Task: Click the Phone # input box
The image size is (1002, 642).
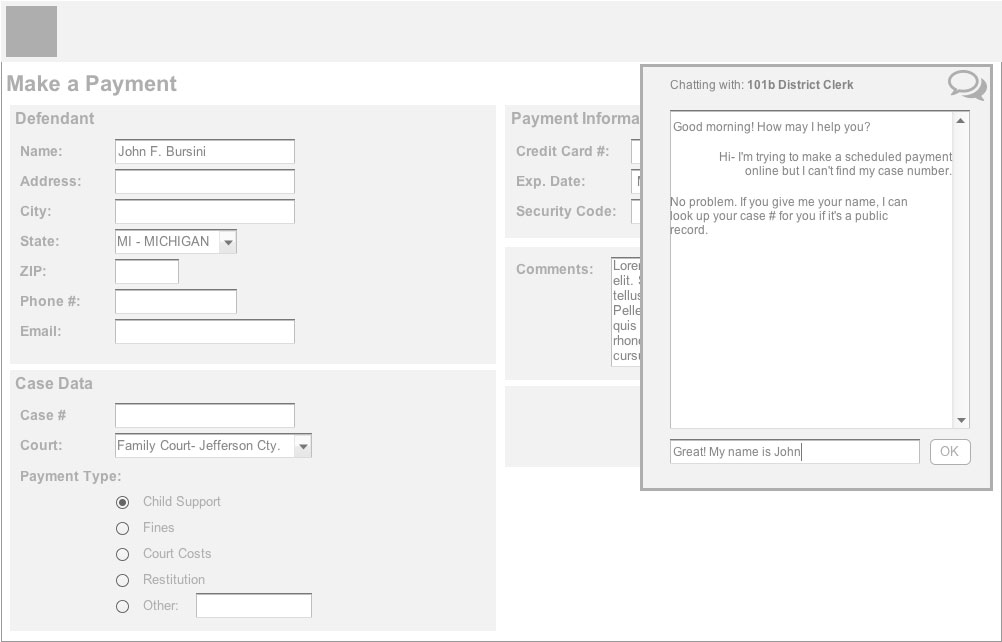Action: [175, 302]
